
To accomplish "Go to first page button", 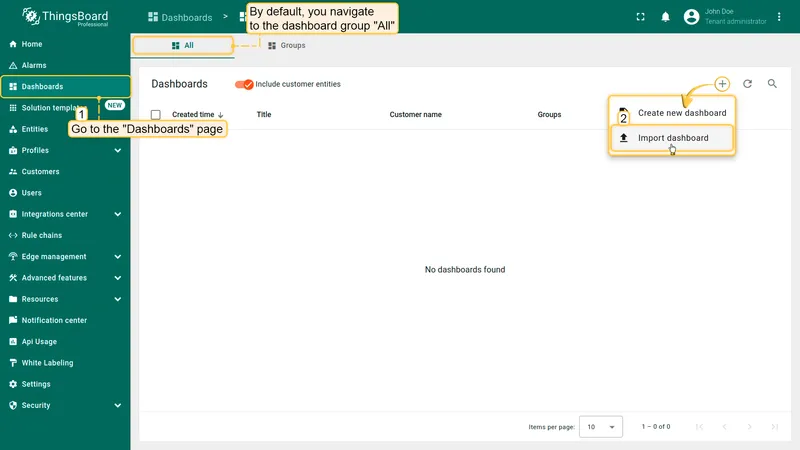I will coord(699,427).
